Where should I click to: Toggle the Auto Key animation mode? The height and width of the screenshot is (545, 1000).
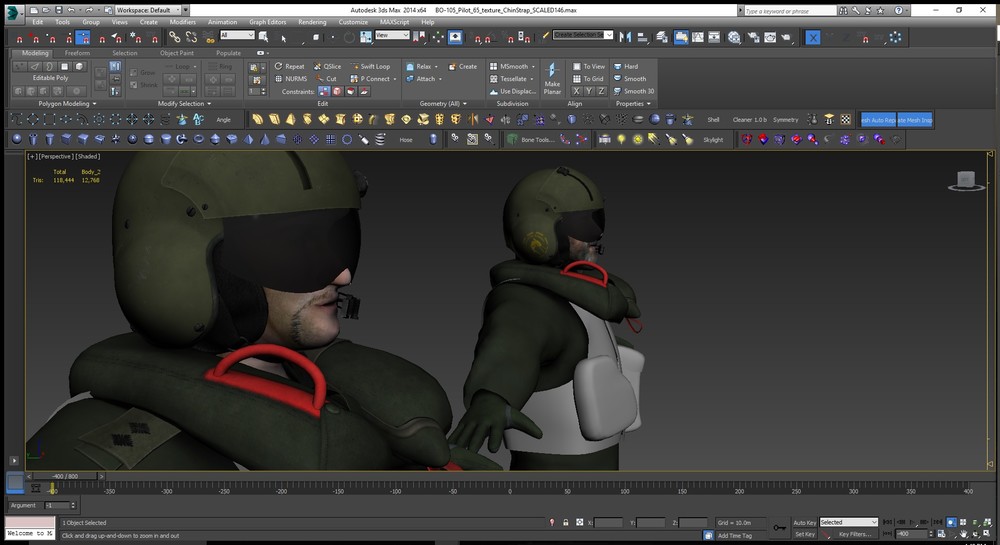(804, 522)
